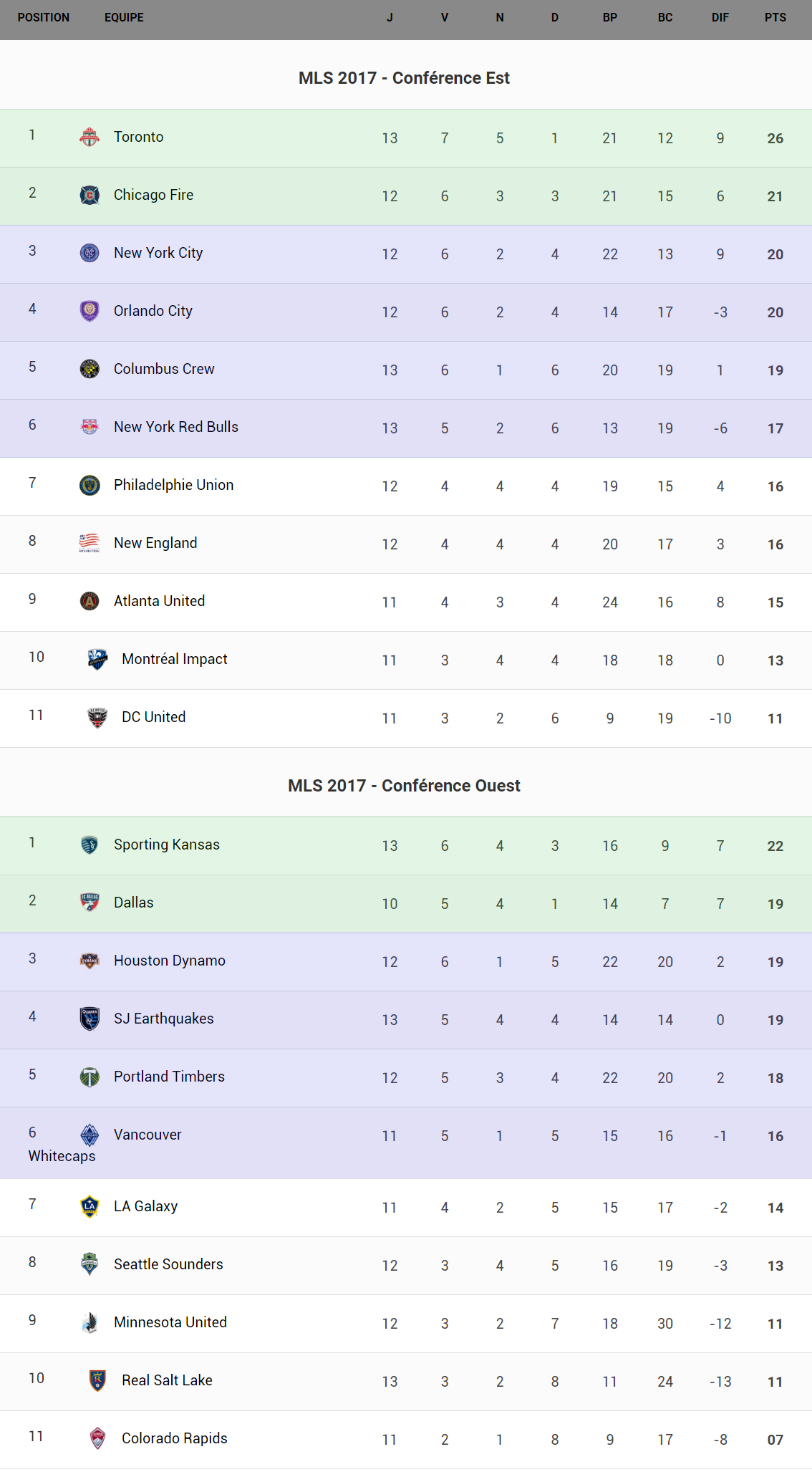Click the New York Red Bulls logo

pos(90,427)
